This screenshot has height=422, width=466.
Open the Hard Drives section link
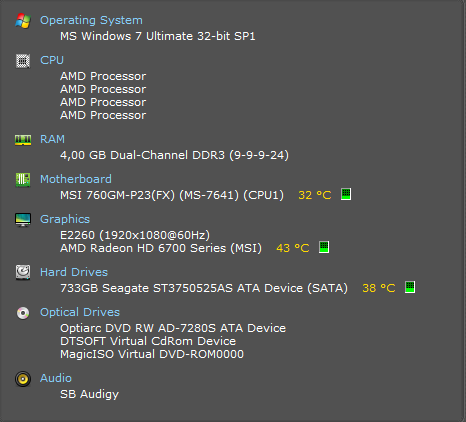tap(74, 272)
